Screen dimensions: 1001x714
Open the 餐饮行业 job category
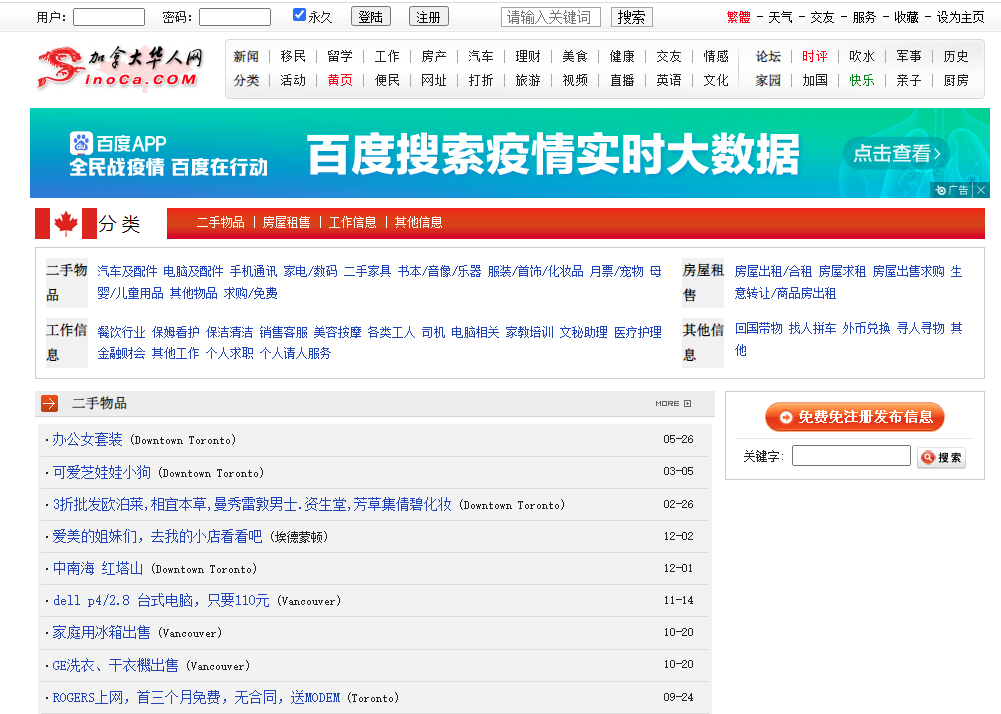click(121, 332)
